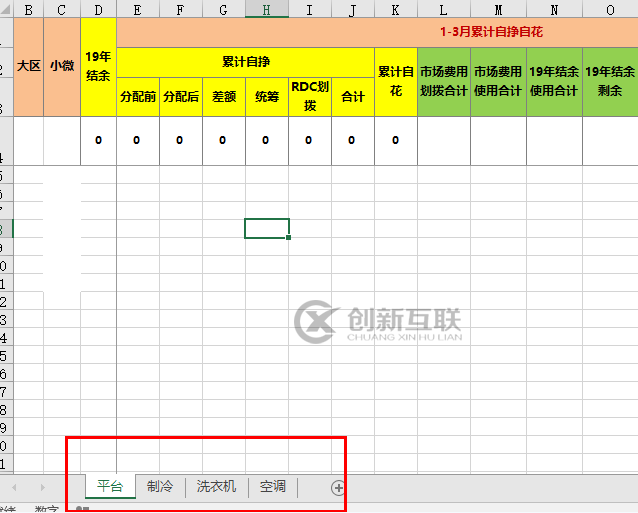Add a new sheet with plus icon

(x=338, y=487)
